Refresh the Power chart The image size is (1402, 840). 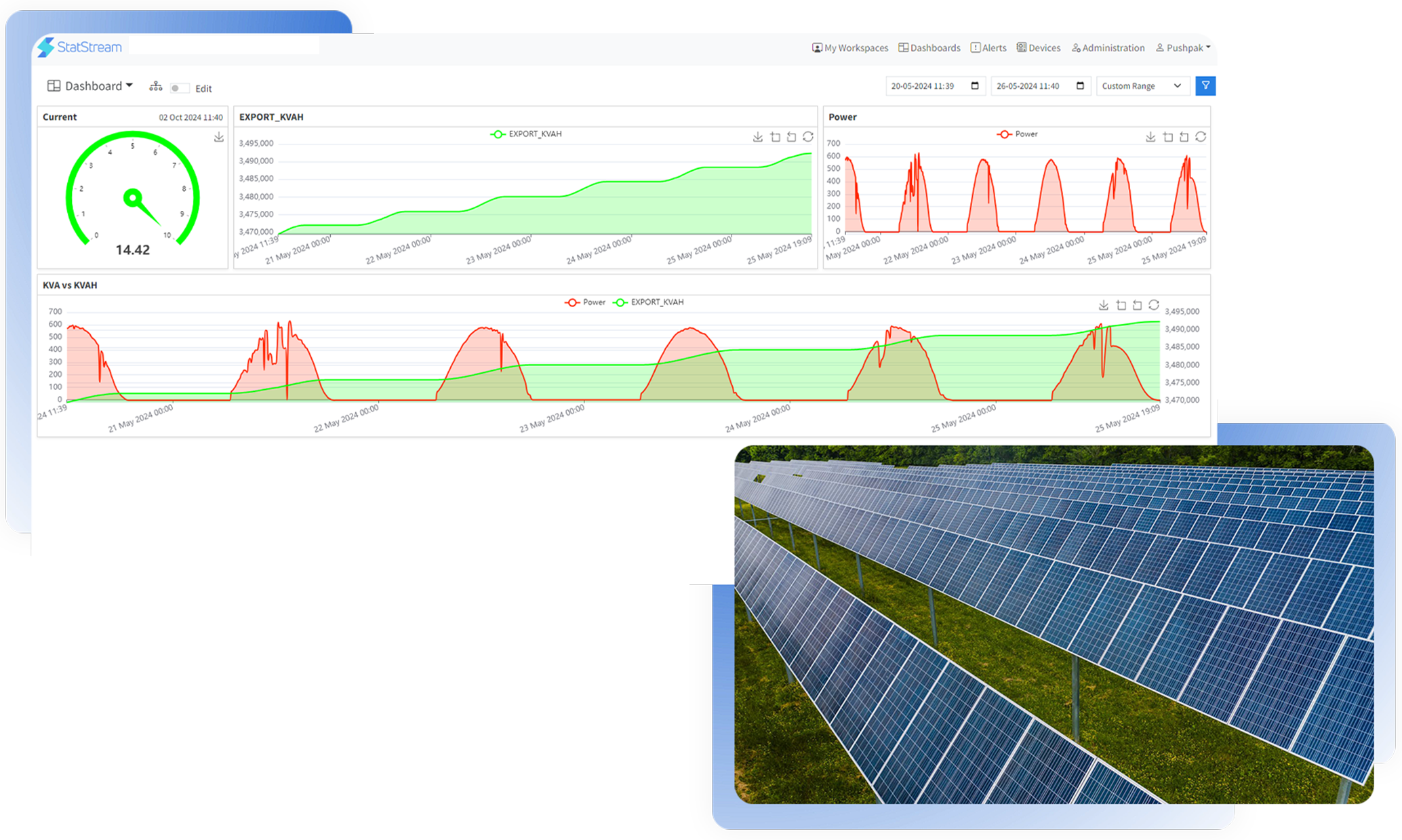(1201, 137)
